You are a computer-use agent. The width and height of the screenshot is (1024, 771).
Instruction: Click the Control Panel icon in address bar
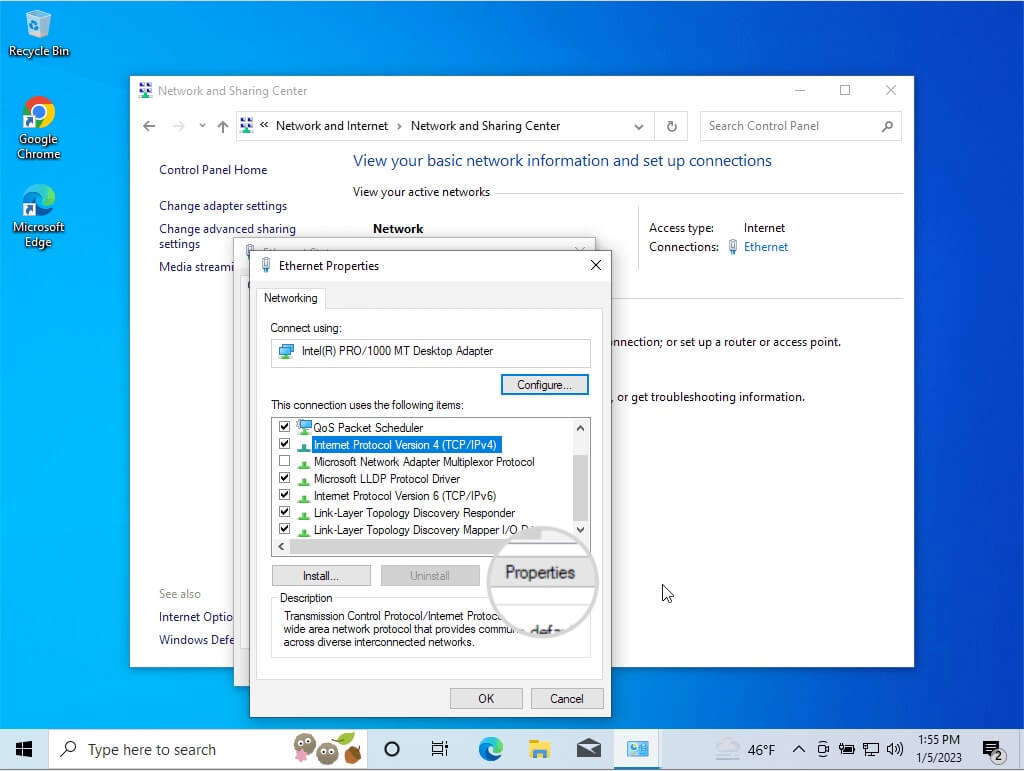[x=246, y=125]
